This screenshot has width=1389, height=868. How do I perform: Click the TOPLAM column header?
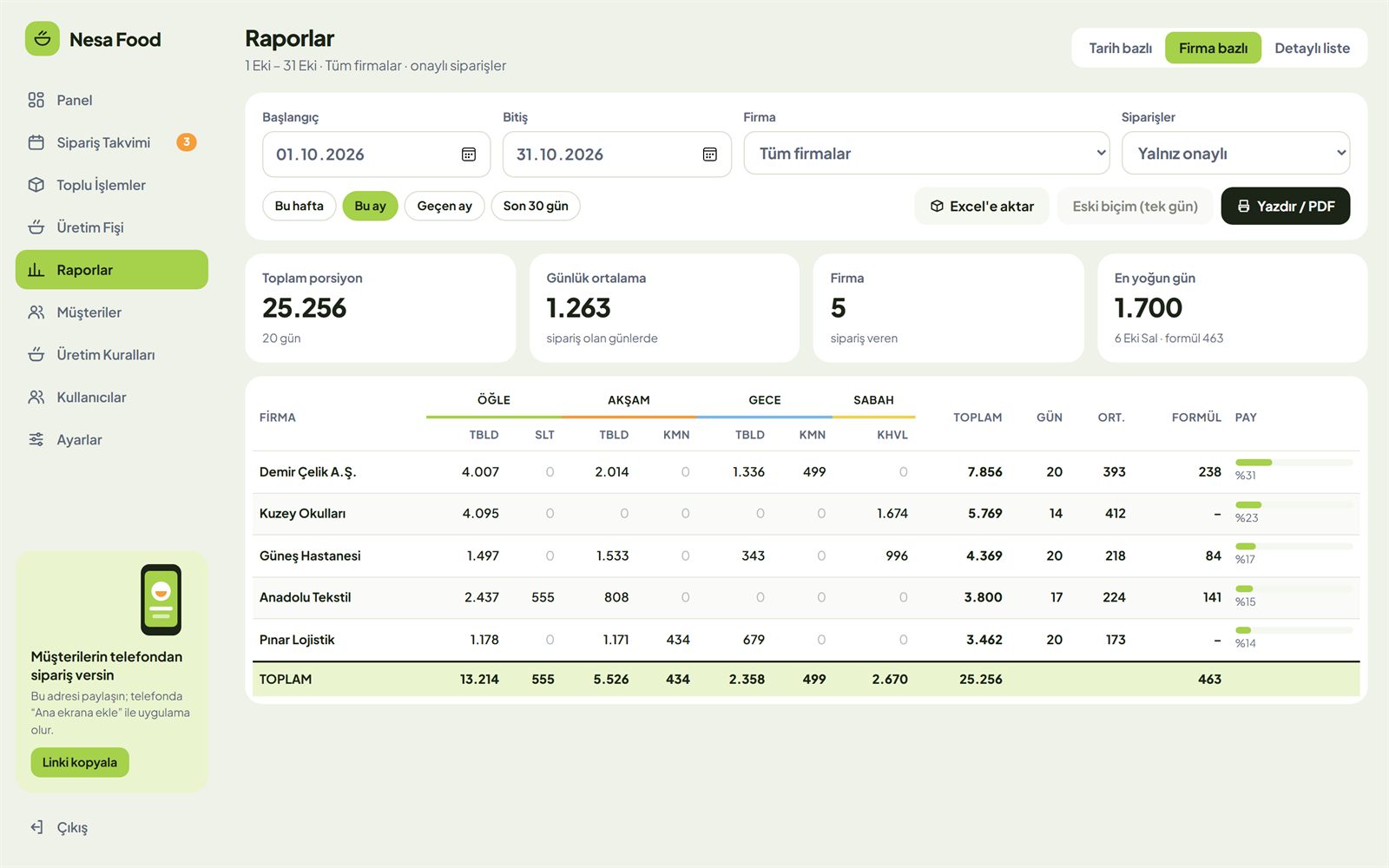pyautogui.click(x=978, y=418)
